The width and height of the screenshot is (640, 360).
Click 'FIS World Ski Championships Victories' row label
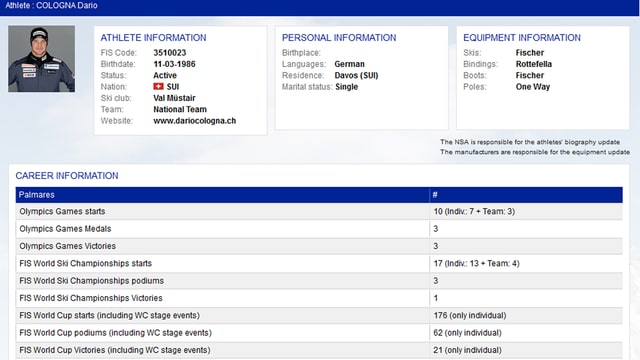(91, 298)
